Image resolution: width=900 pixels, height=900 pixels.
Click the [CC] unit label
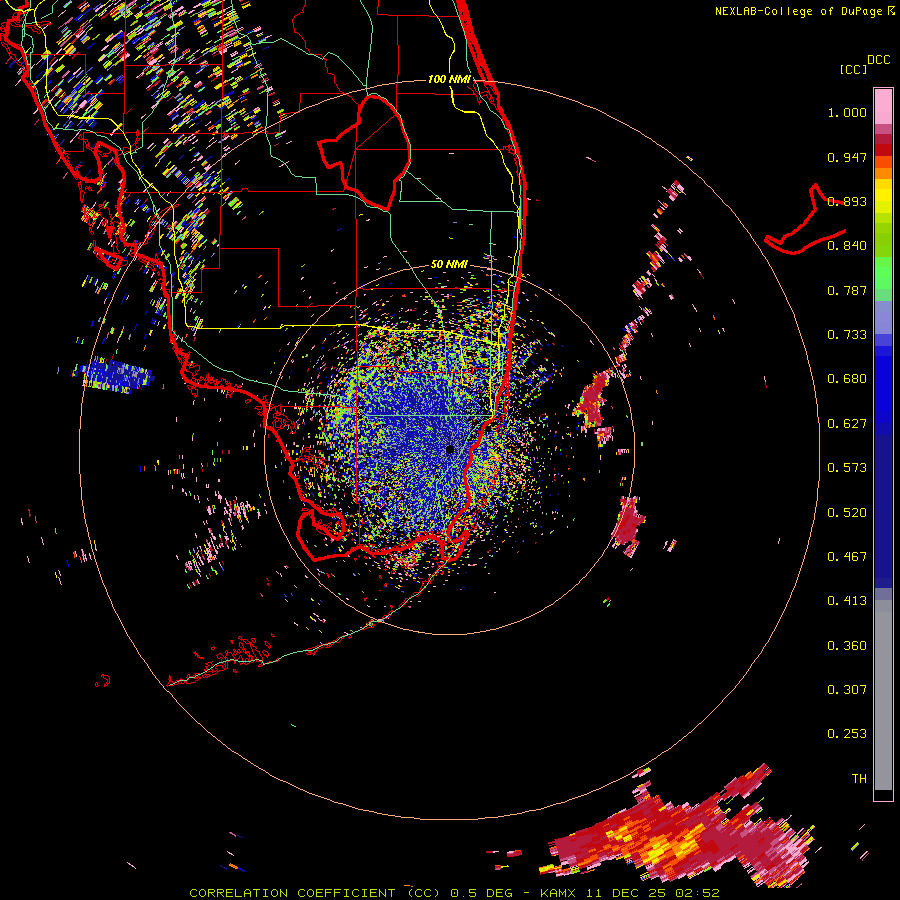pyautogui.click(x=853, y=69)
